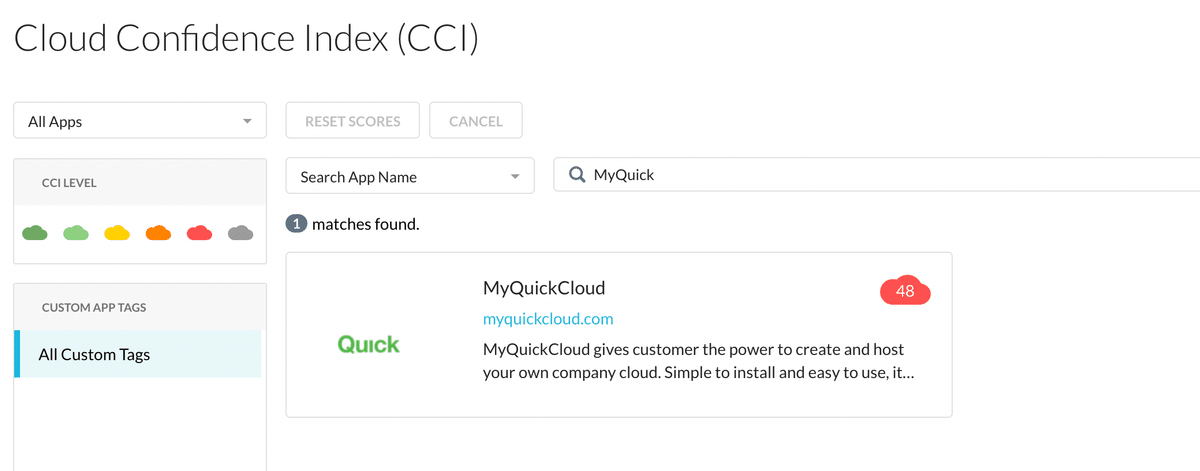Filter by red cloud CCI level
The image size is (1200, 471).
click(x=200, y=233)
